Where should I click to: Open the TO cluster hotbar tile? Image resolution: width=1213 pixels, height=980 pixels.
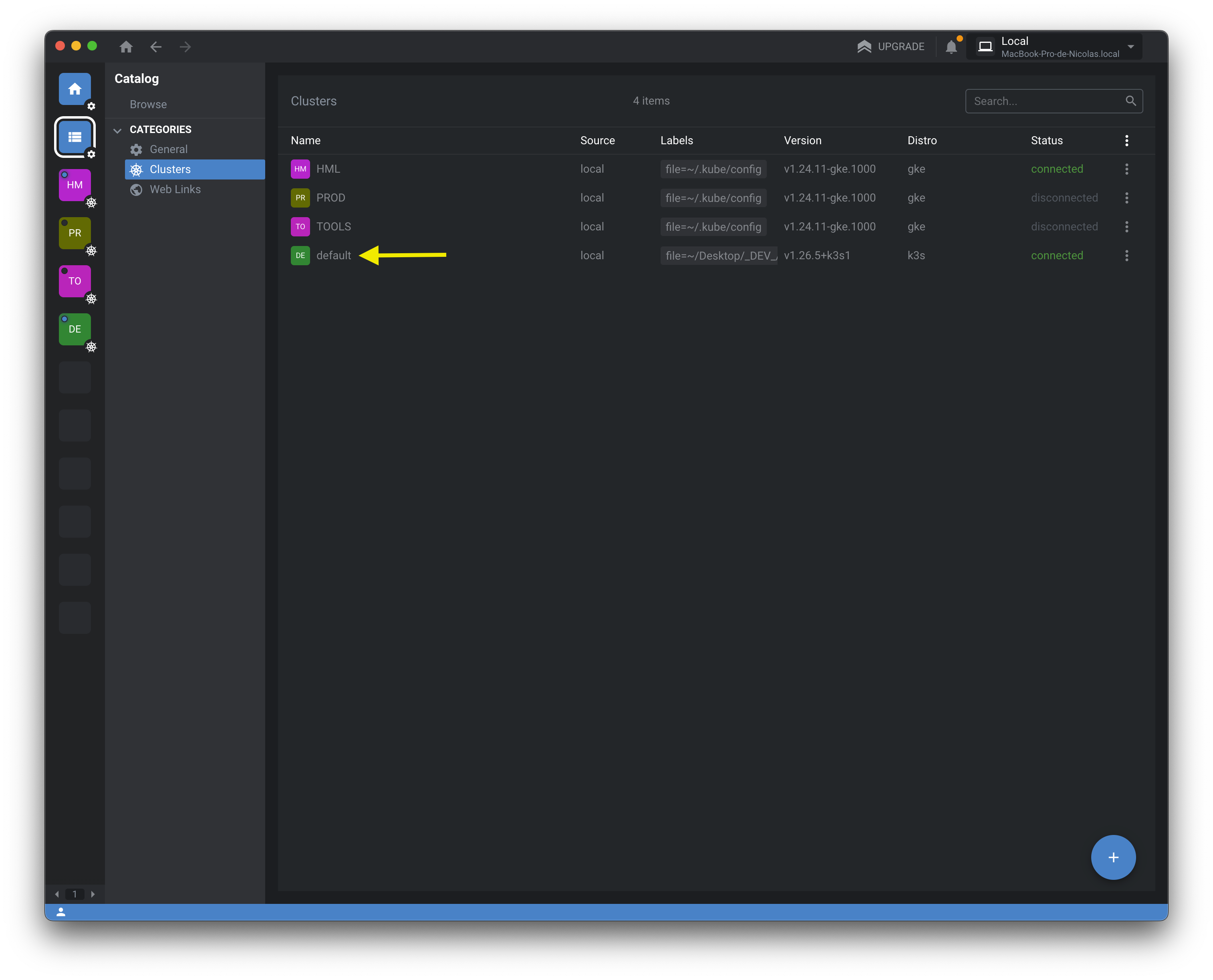coord(75,281)
